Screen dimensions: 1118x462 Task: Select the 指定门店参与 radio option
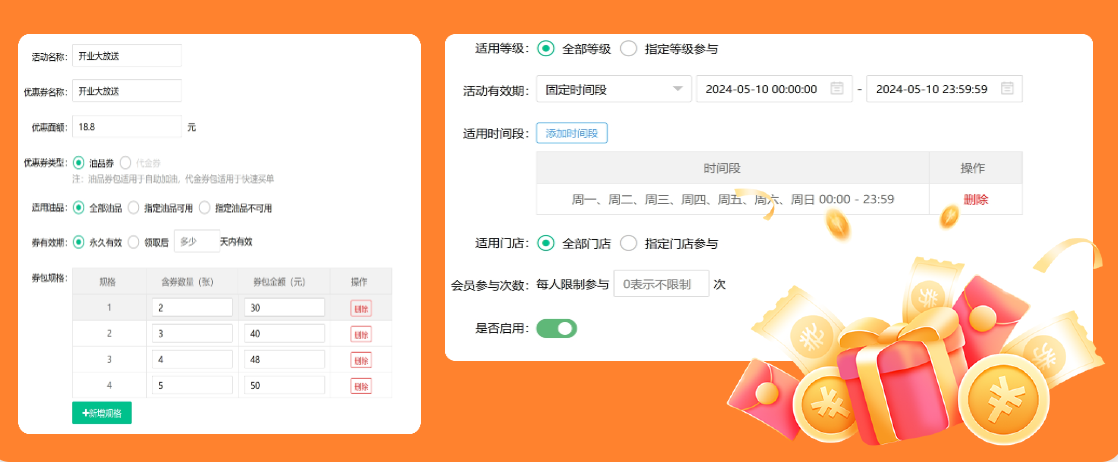[x=629, y=243]
